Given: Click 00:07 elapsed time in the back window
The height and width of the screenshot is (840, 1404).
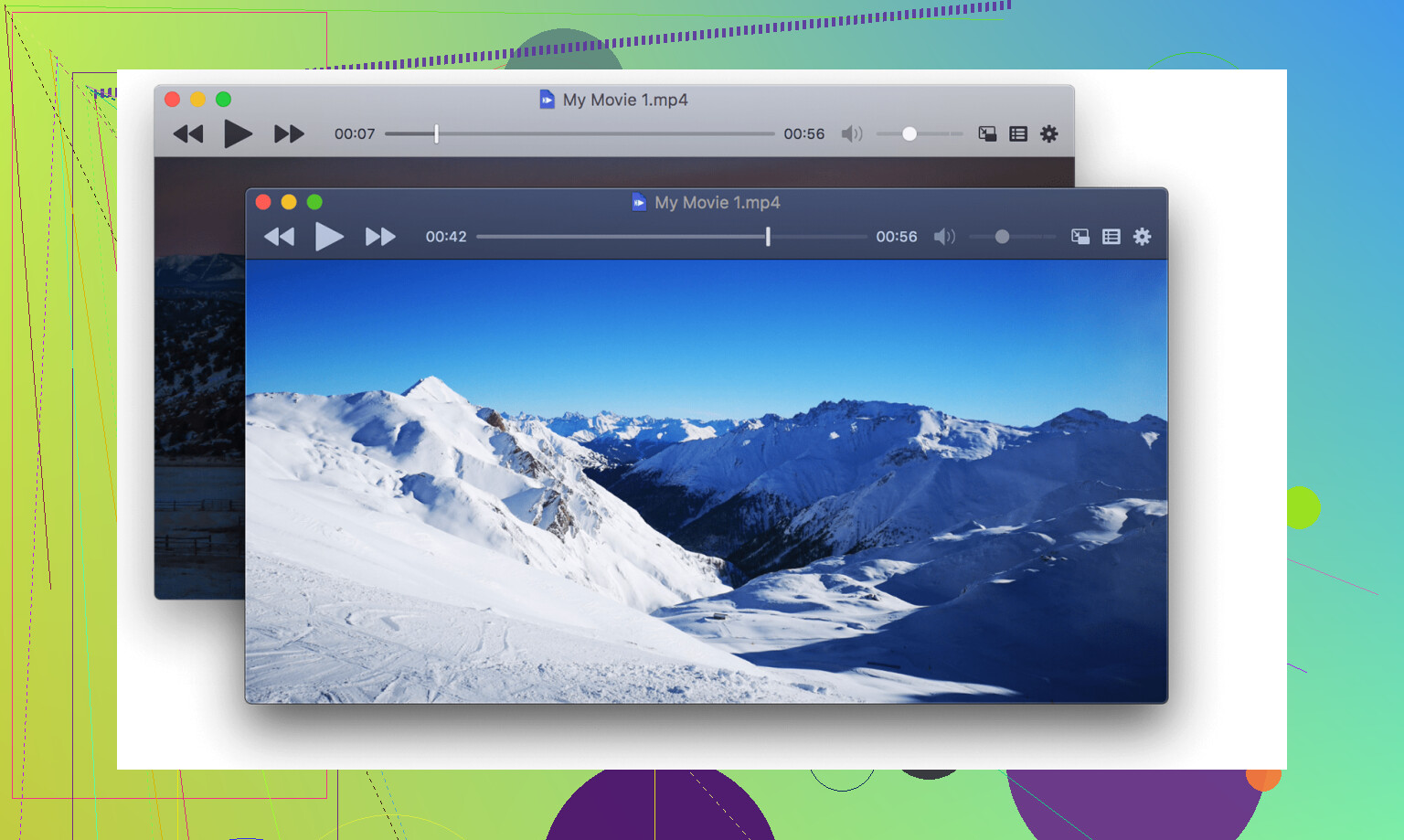Looking at the screenshot, I should click(355, 134).
